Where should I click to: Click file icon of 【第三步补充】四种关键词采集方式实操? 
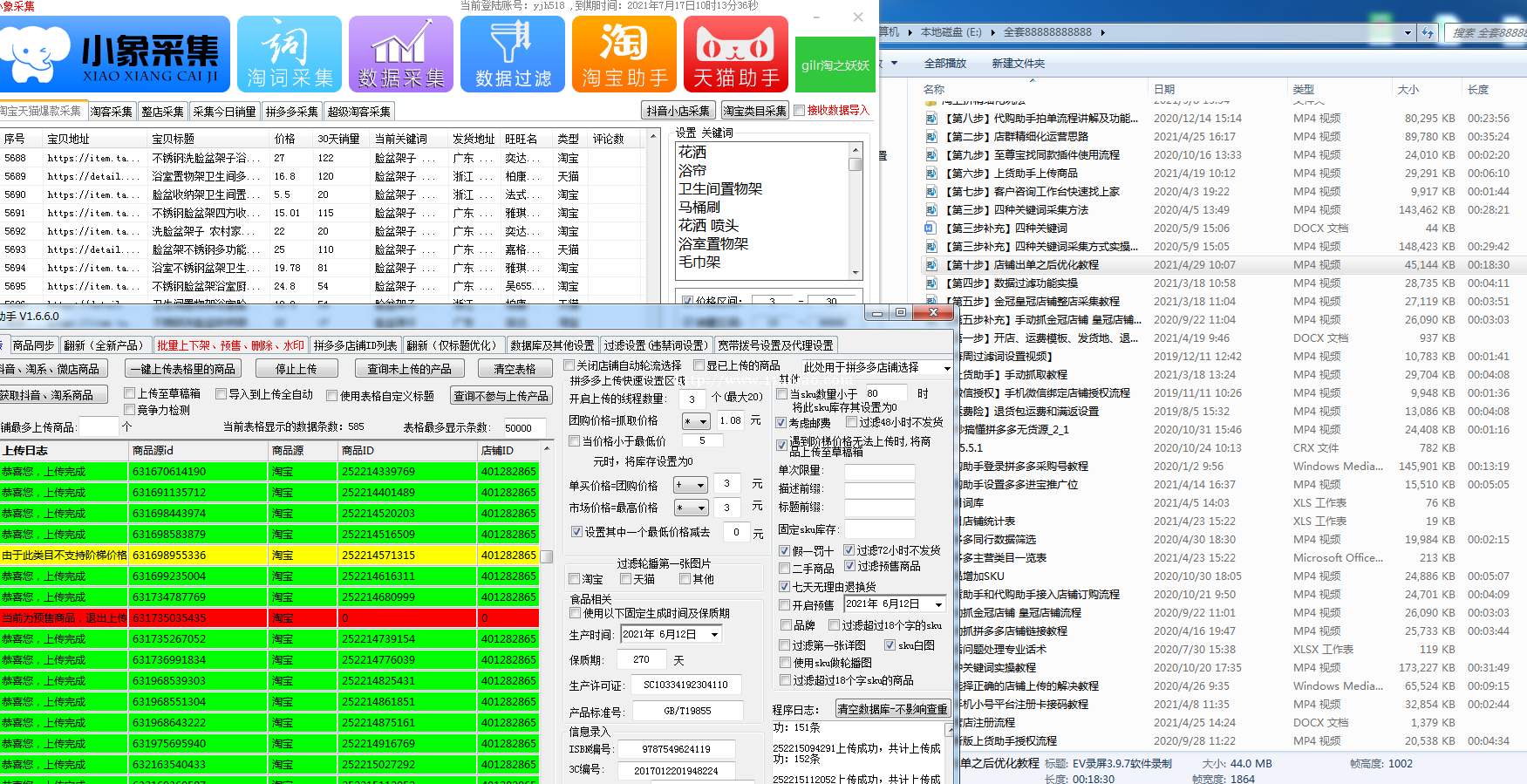click(931, 247)
